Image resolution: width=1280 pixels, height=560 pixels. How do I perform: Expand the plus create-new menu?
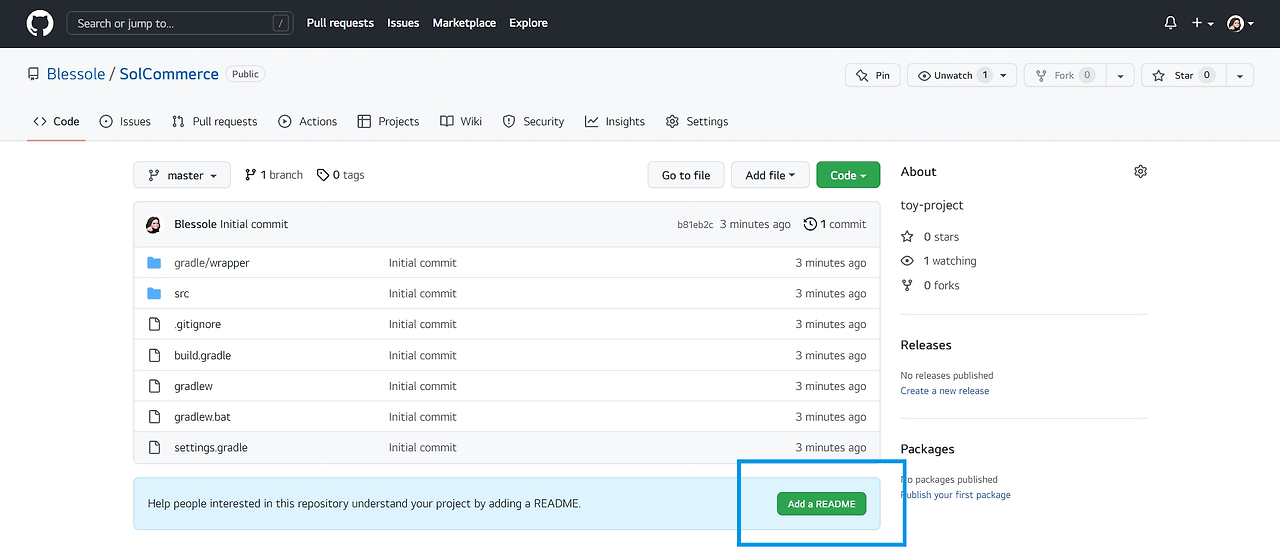pos(1203,23)
